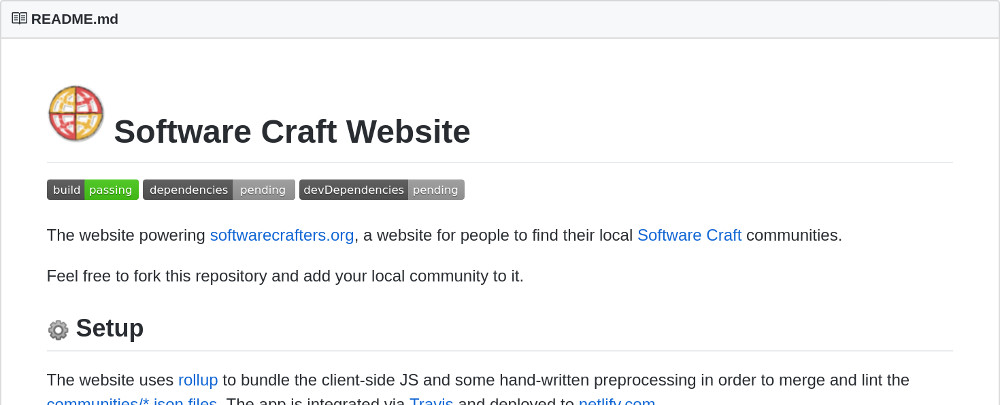The width and height of the screenshot is (1000, 405).
Task: Click the Software Craft globe logo
Action: [x=76, y=114]
